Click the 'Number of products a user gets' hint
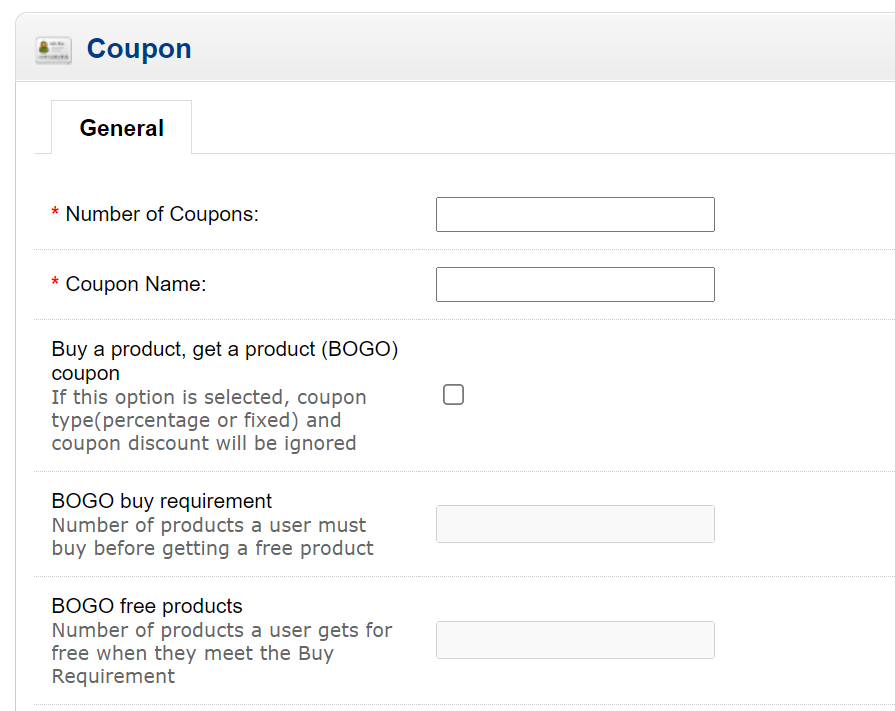The image size is (895, 711). (221, 653)
